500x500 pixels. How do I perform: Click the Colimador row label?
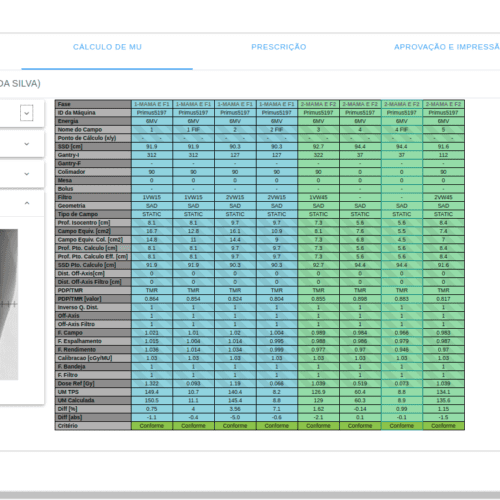pos(93,172)
